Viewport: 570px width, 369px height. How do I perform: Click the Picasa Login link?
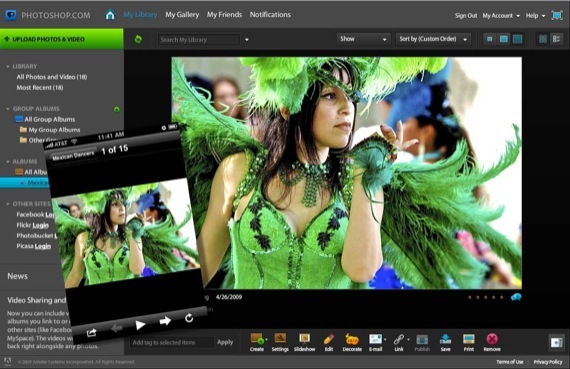pos(43,246)
